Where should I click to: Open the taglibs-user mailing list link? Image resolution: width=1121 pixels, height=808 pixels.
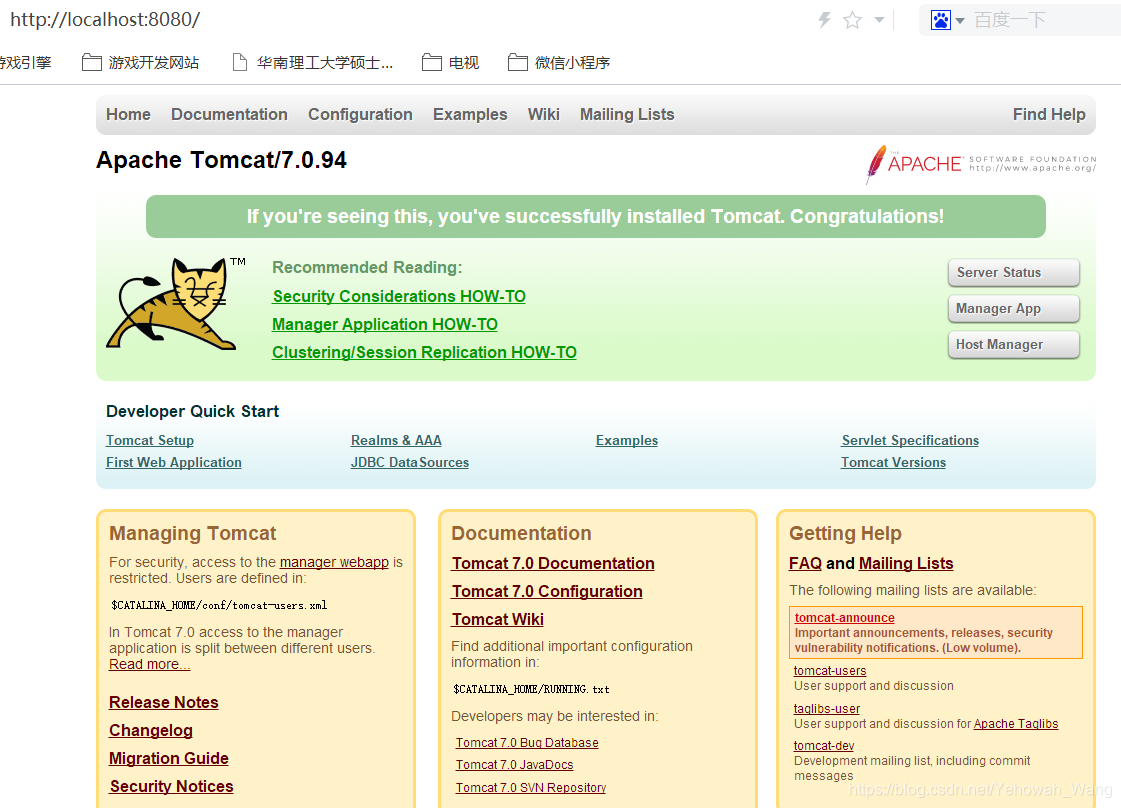826,709
